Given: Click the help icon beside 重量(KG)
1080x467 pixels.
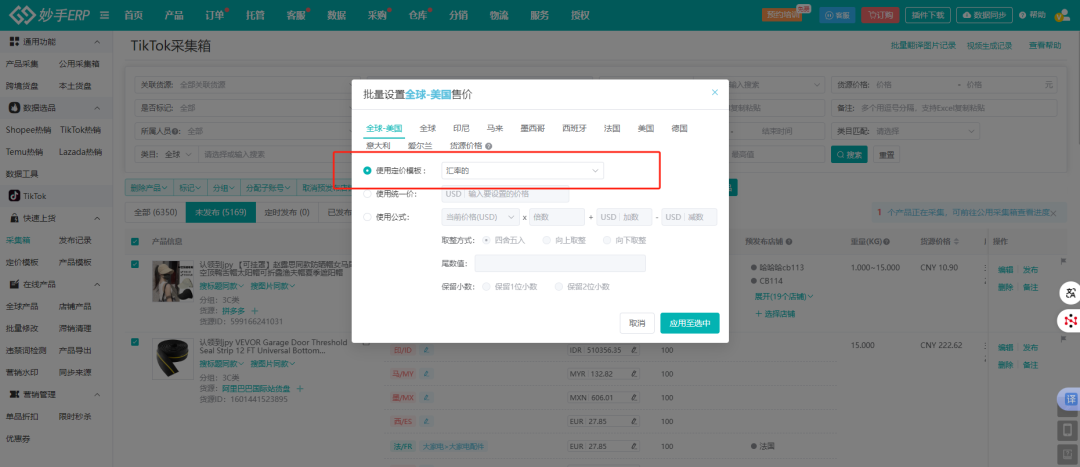Looking at the screenshot, I should pos(887,242).
